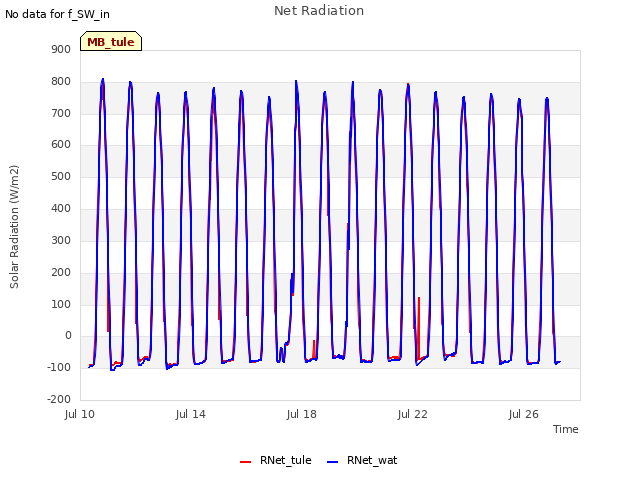This screenshot has width=640, height=480.
Task: Click the MB_tule site label
Action: pyautogui.click(x=111, y=41)
